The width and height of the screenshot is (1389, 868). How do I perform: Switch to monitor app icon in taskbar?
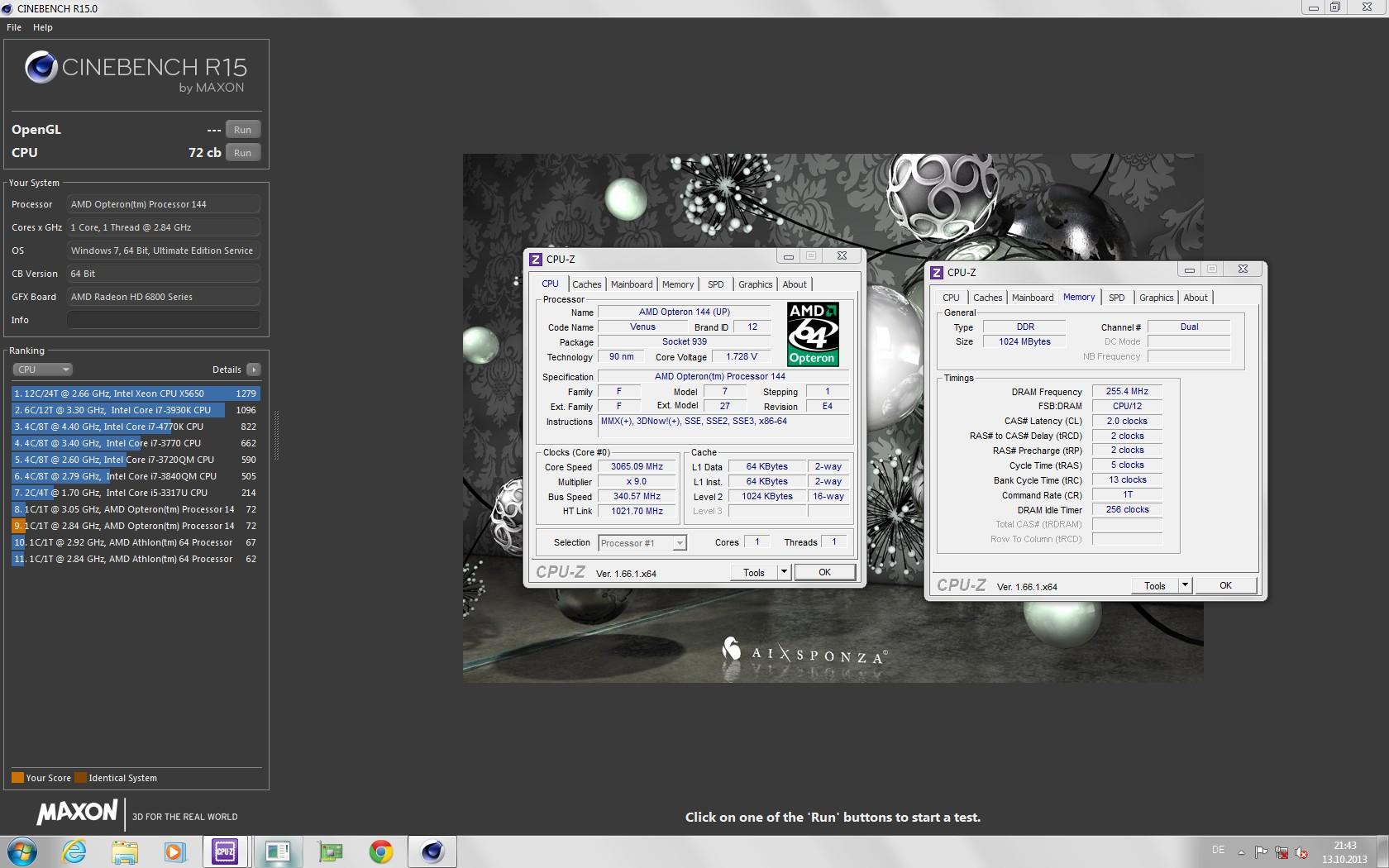click(x=278, y=851)
